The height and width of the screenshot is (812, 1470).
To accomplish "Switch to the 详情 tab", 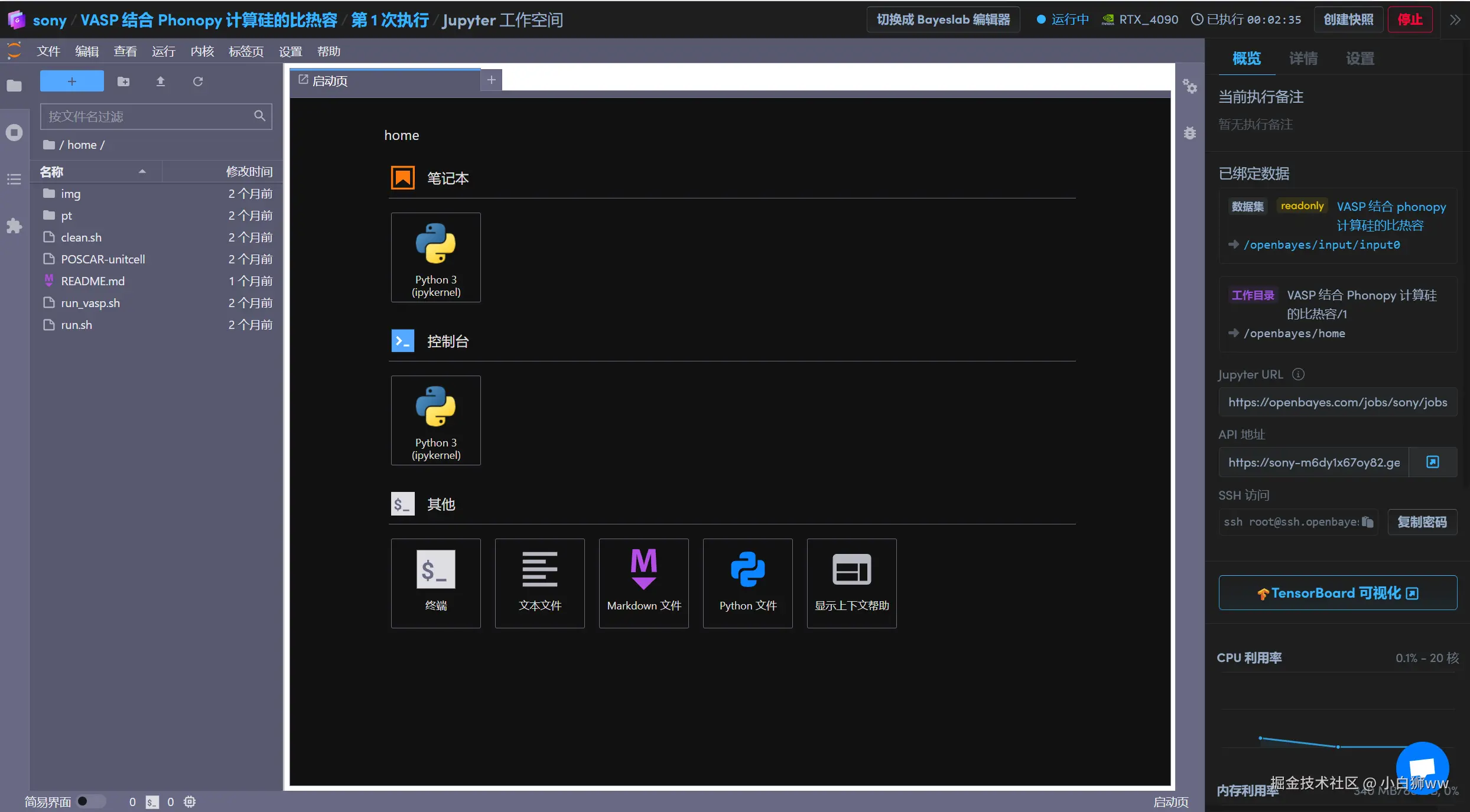I will 1303,58.
